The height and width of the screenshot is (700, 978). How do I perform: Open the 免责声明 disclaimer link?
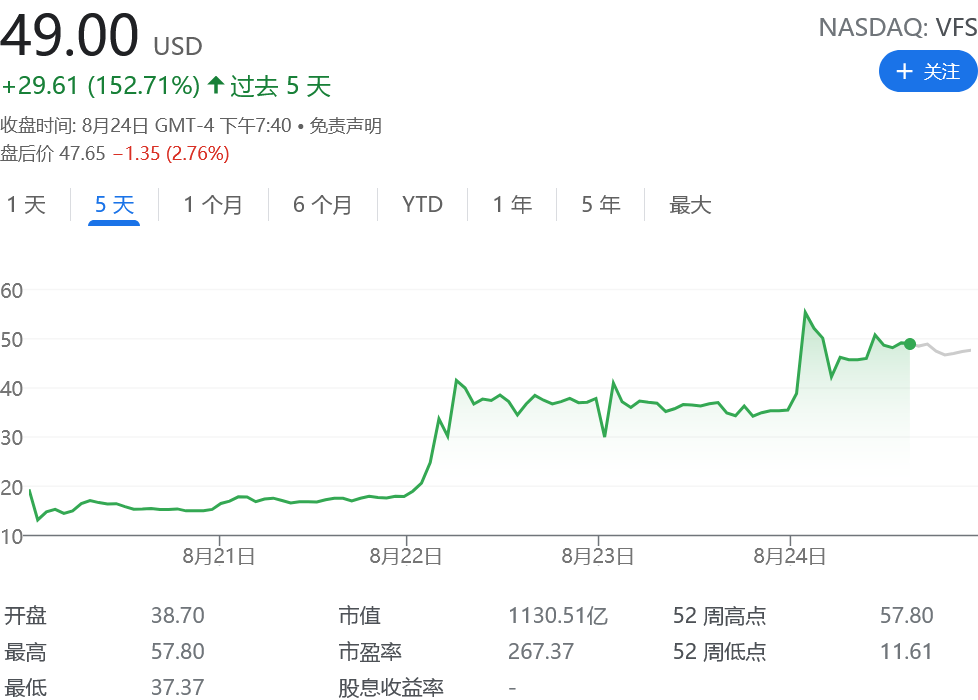345,126
